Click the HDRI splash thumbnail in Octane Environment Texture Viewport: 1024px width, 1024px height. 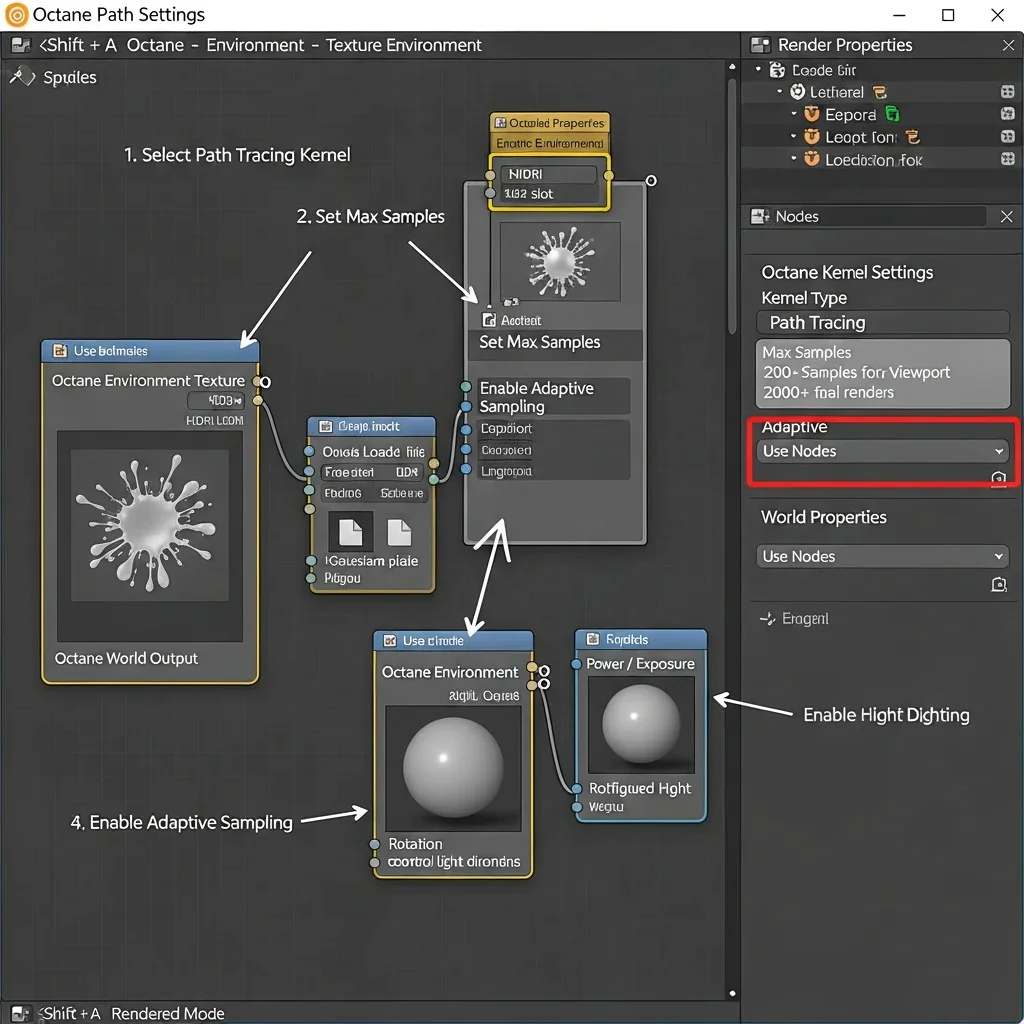150,525
